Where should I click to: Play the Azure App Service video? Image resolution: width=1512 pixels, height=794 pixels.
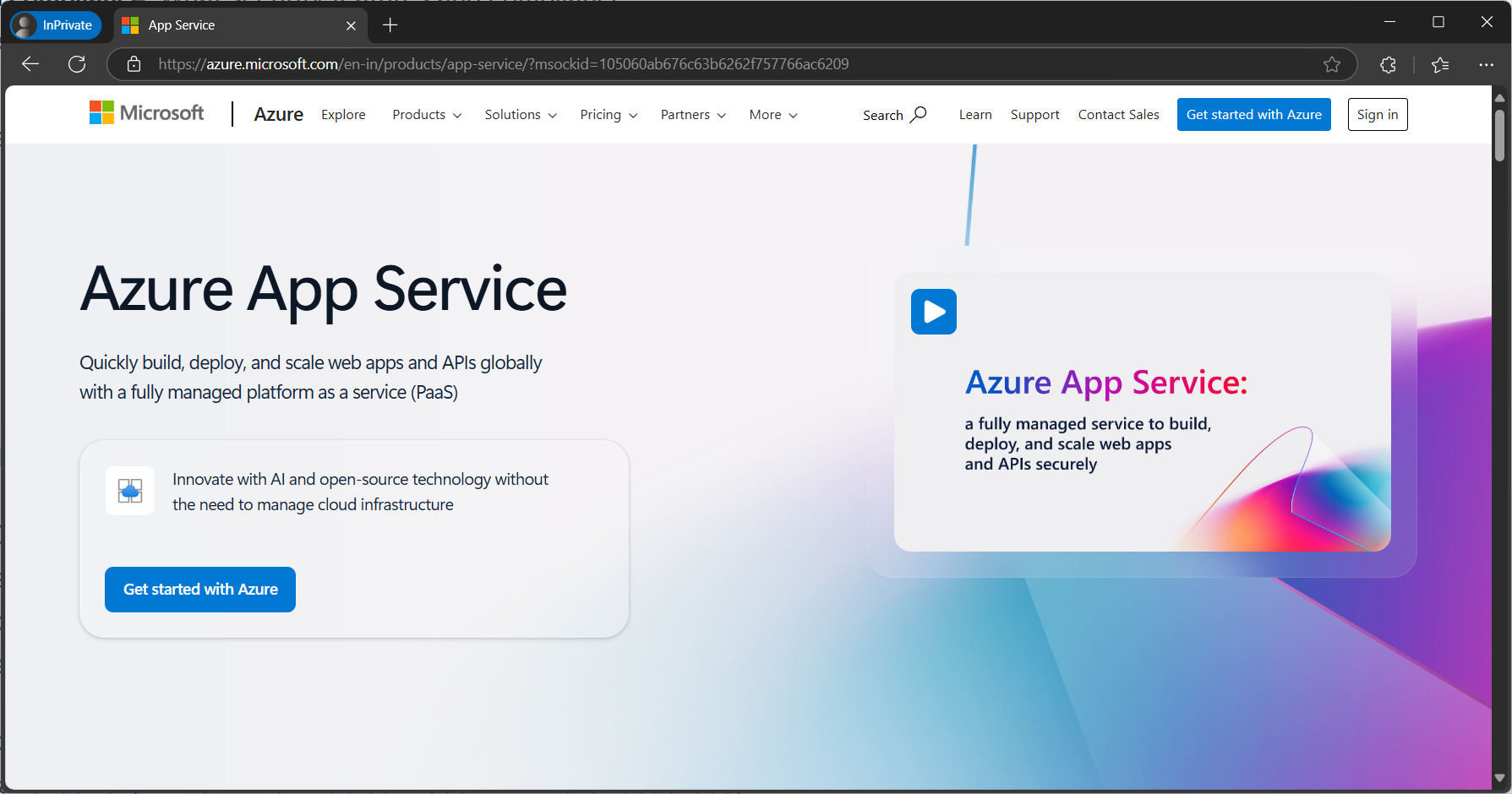(934, 312)
